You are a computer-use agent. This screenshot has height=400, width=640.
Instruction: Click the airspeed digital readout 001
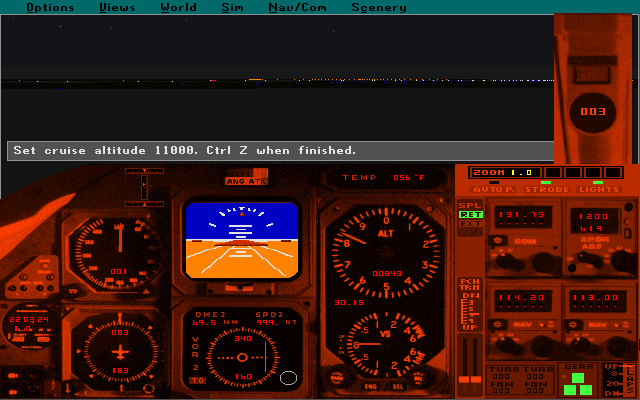(118, 272)
